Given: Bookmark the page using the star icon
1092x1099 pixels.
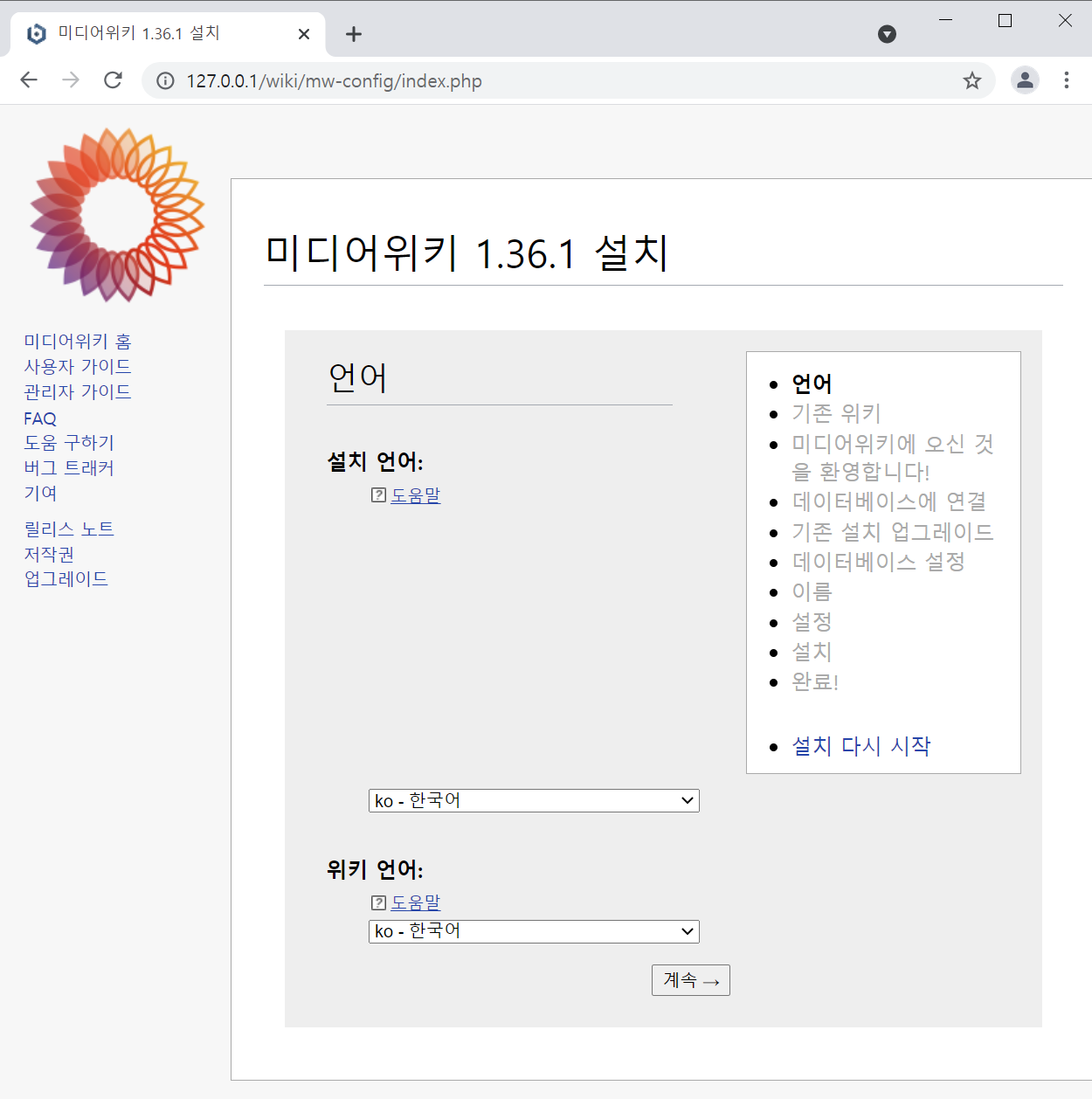Looking at the screenshot, I should [x=972, y=80].
